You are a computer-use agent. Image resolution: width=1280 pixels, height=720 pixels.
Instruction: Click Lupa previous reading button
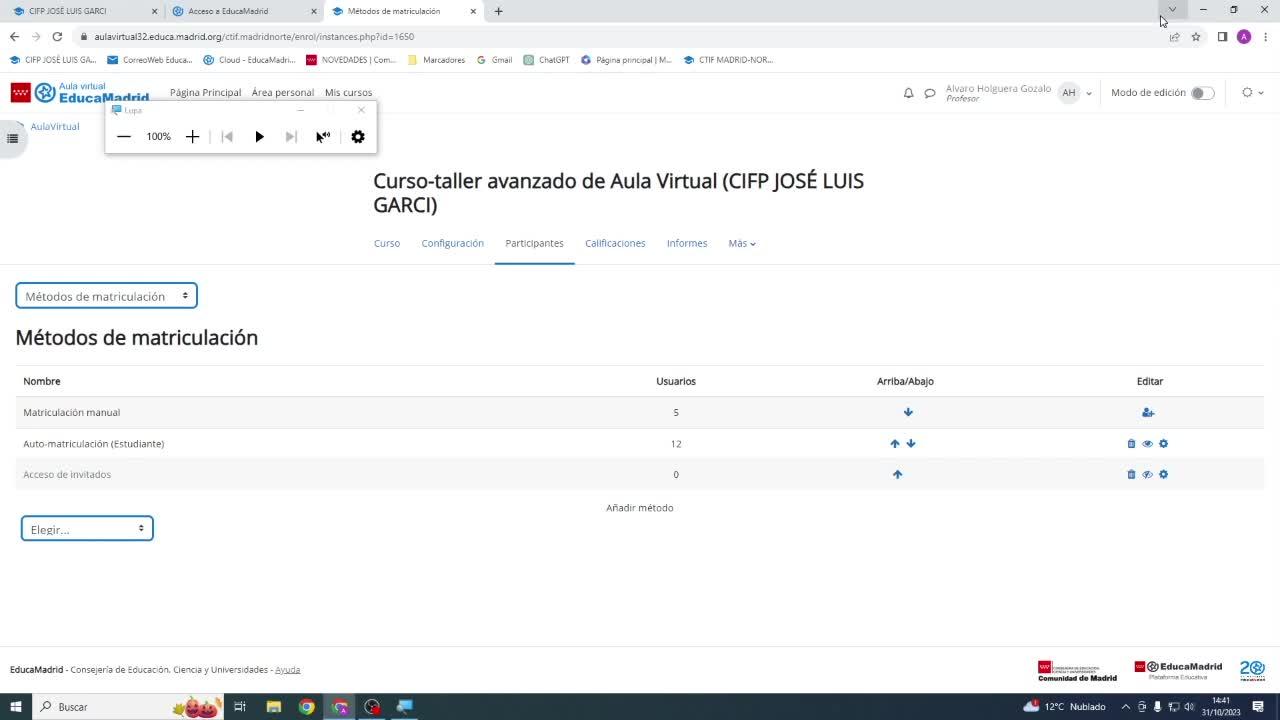coord(227,137)
